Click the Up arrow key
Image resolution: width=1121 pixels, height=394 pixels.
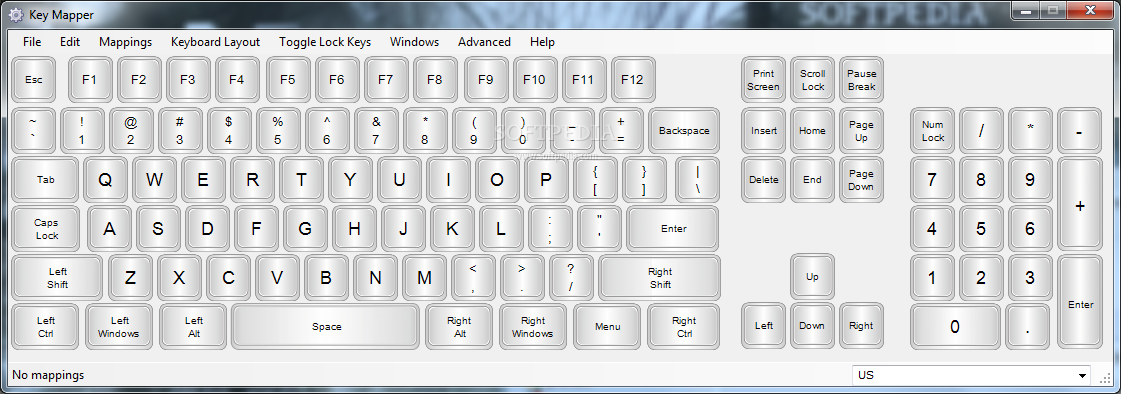click(812, 276)
